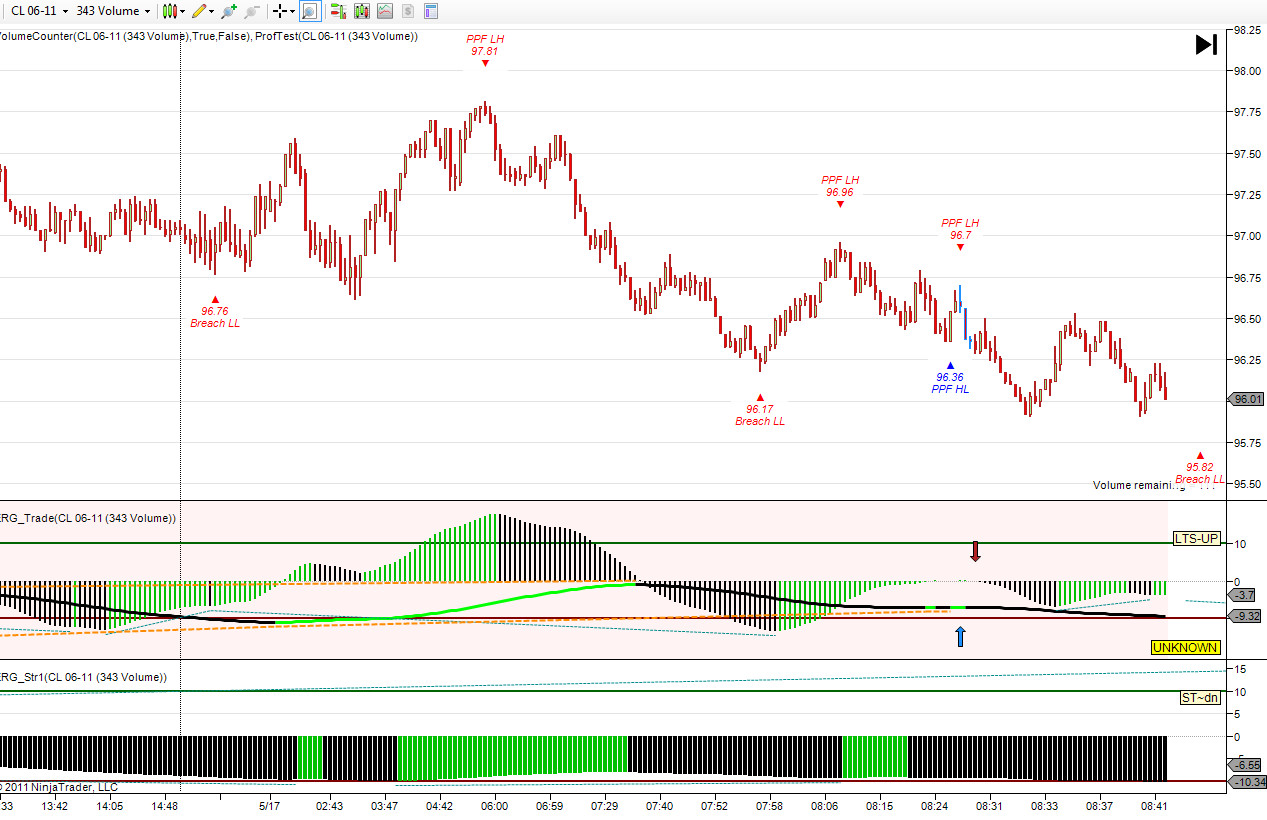Viewport: 1267px width, 820px height.
Task: Open the indicators line chart icon
Action: (x=384, y=12)
